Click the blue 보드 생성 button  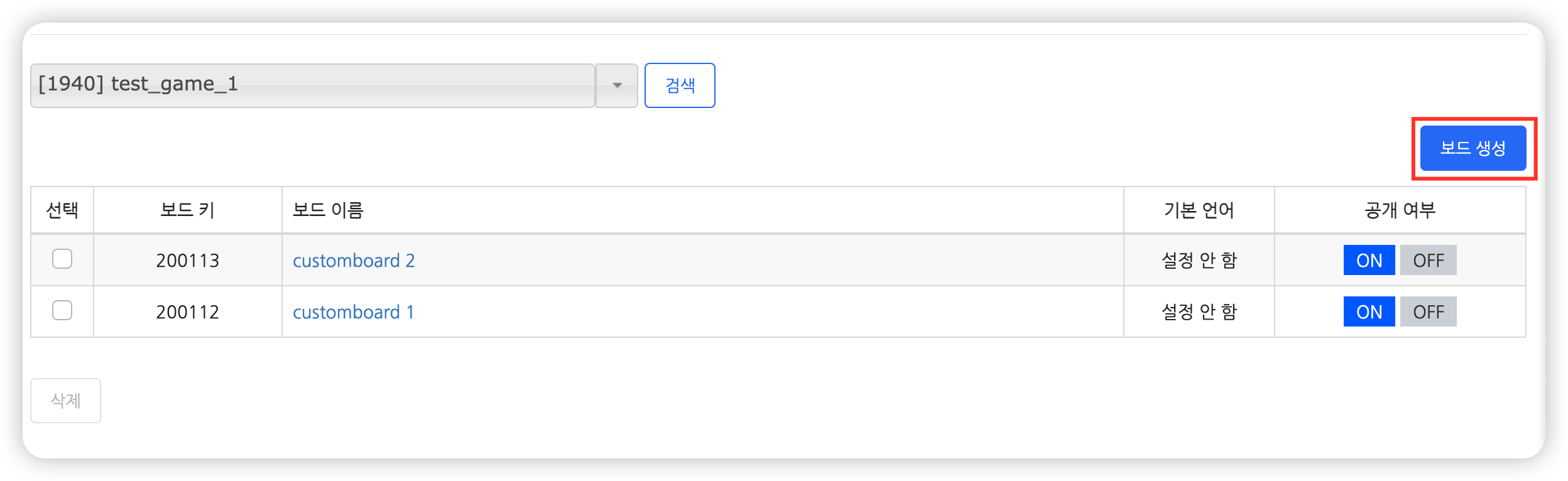[1473, 148]
